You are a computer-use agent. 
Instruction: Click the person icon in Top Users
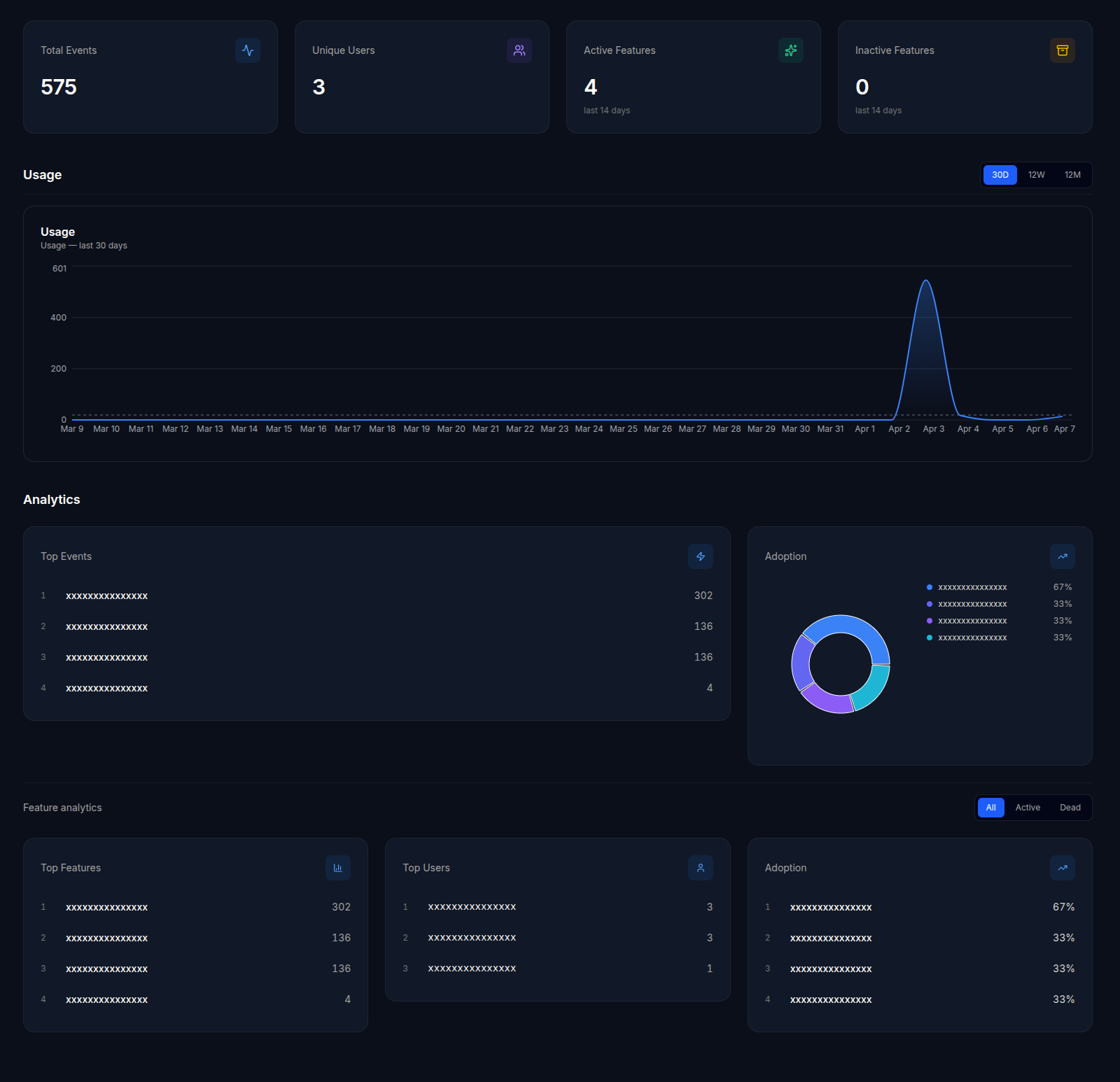(701, 868)
